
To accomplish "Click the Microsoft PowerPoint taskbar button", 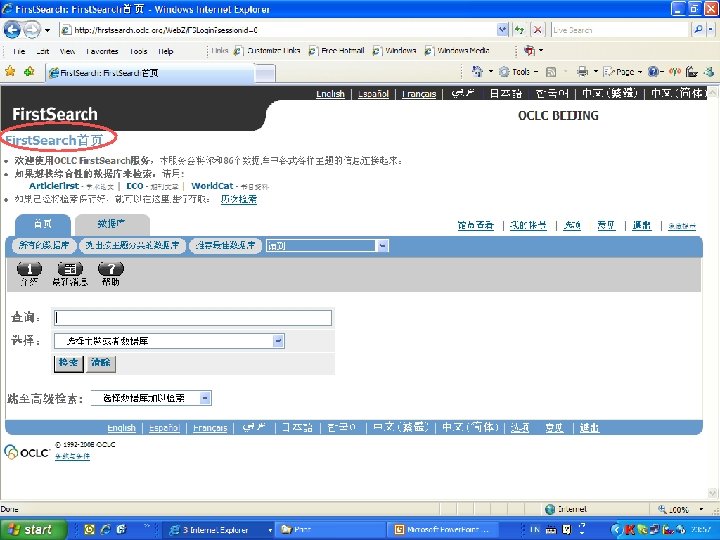I will [x=442, y=530].
